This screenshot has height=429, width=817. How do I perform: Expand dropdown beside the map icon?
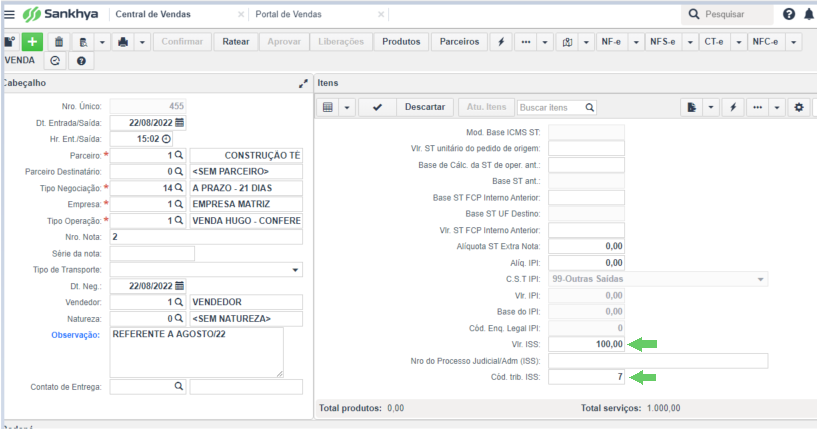(x=586, y=42)
